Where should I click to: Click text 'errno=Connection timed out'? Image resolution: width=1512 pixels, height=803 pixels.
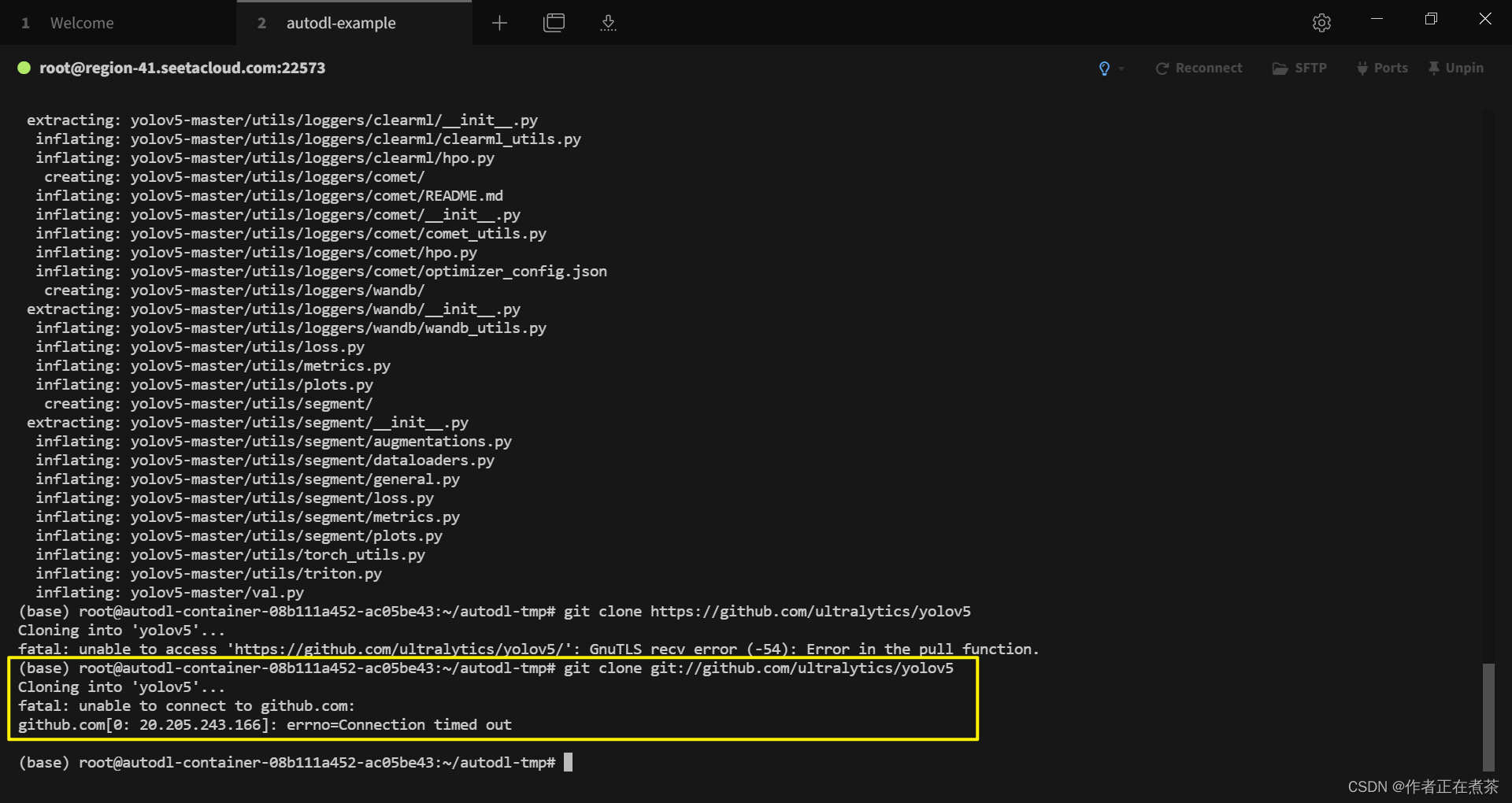click(x=399, y=725)
